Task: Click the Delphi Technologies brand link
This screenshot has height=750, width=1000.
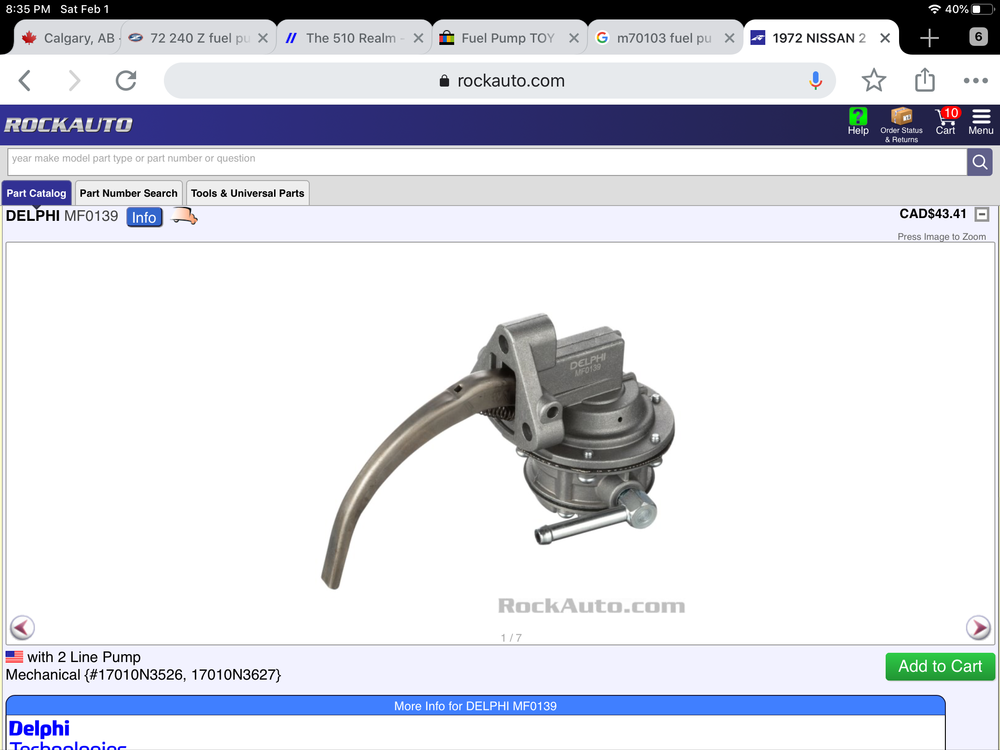Action: 67,734
